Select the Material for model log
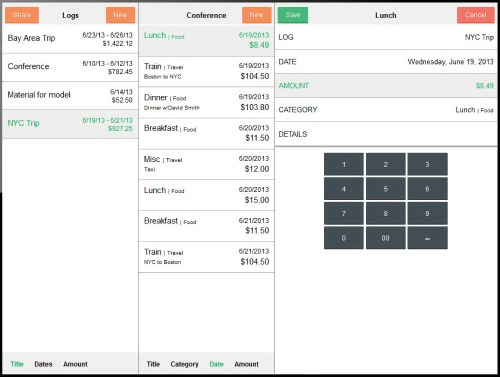 pyautogui.click(x=70, y=96)
